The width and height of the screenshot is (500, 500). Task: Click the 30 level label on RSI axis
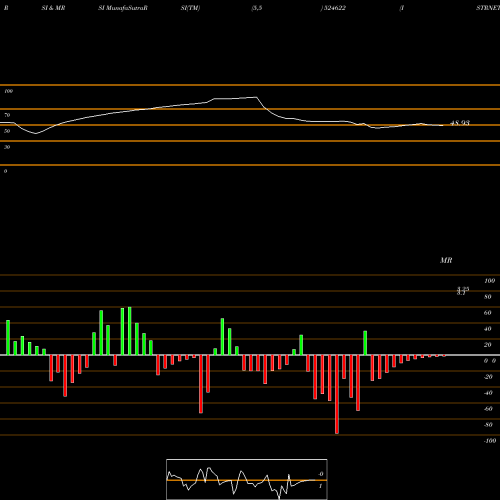(7, 147)
